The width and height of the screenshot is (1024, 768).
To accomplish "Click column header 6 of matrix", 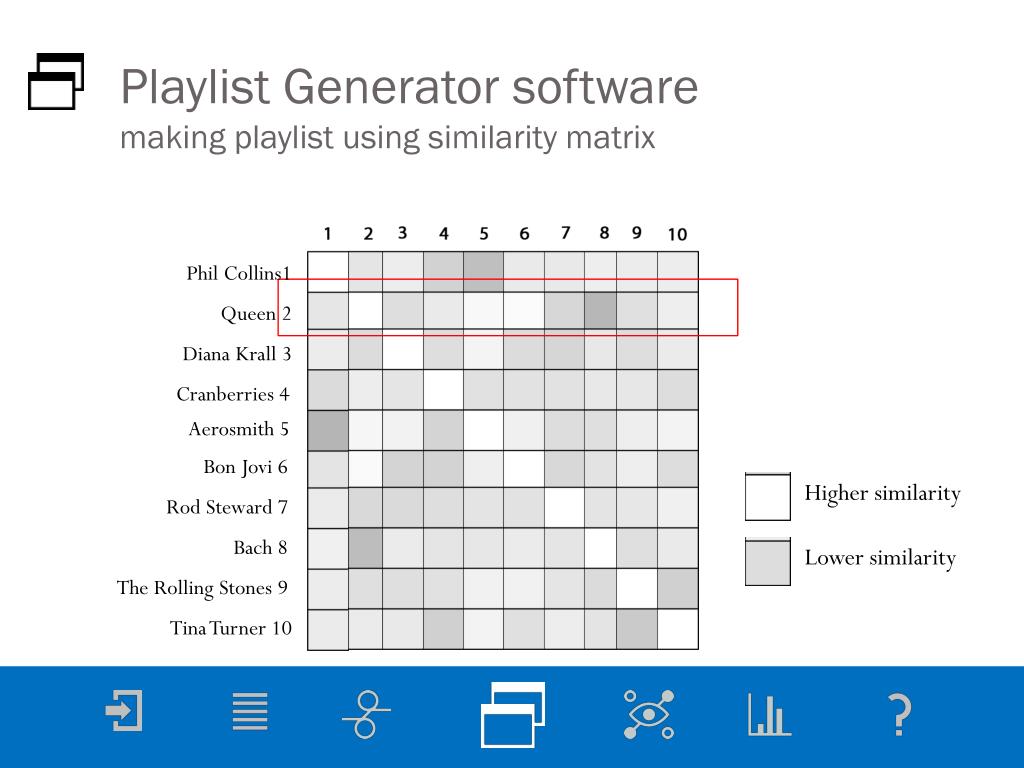I will click(524, 234).
